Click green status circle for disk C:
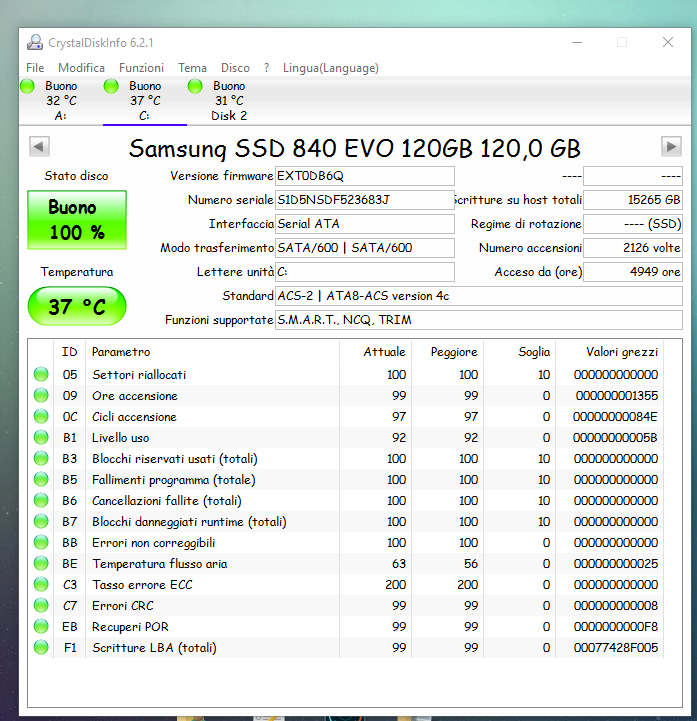 coord(111,86)
